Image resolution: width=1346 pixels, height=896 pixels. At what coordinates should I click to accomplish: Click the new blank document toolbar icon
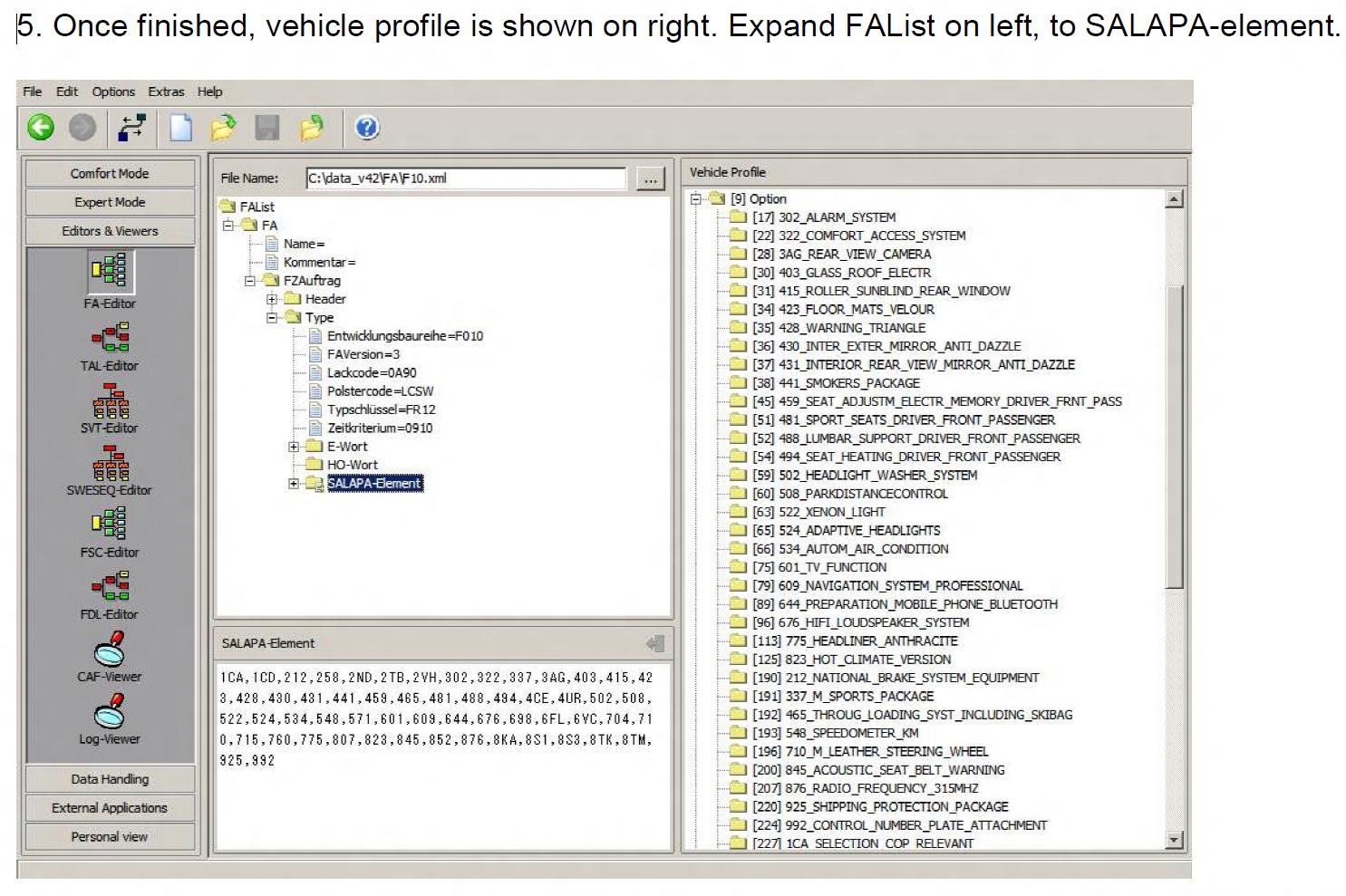click(x=181, y=128)
